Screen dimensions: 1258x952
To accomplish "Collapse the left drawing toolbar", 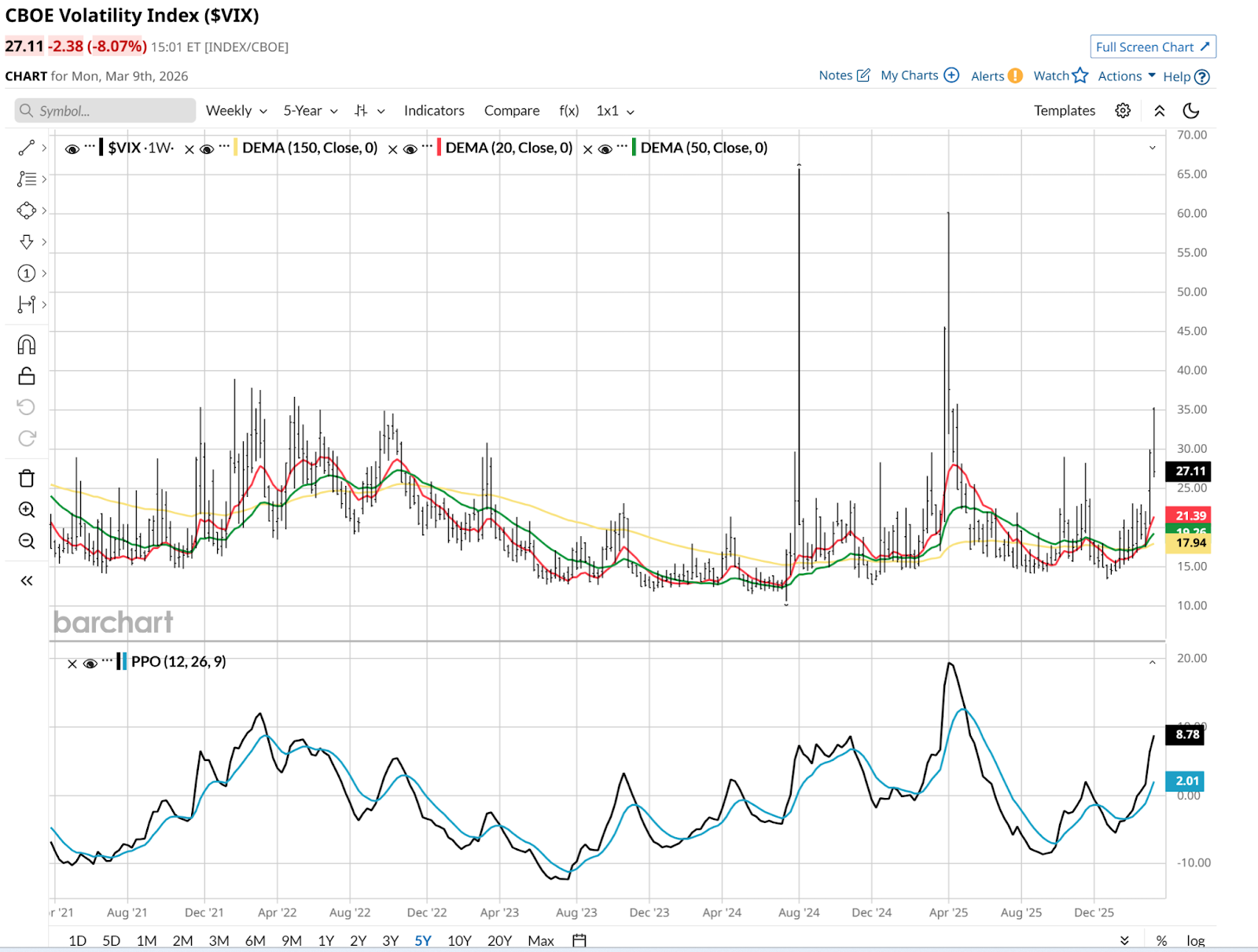I will (x=26, y=581).
